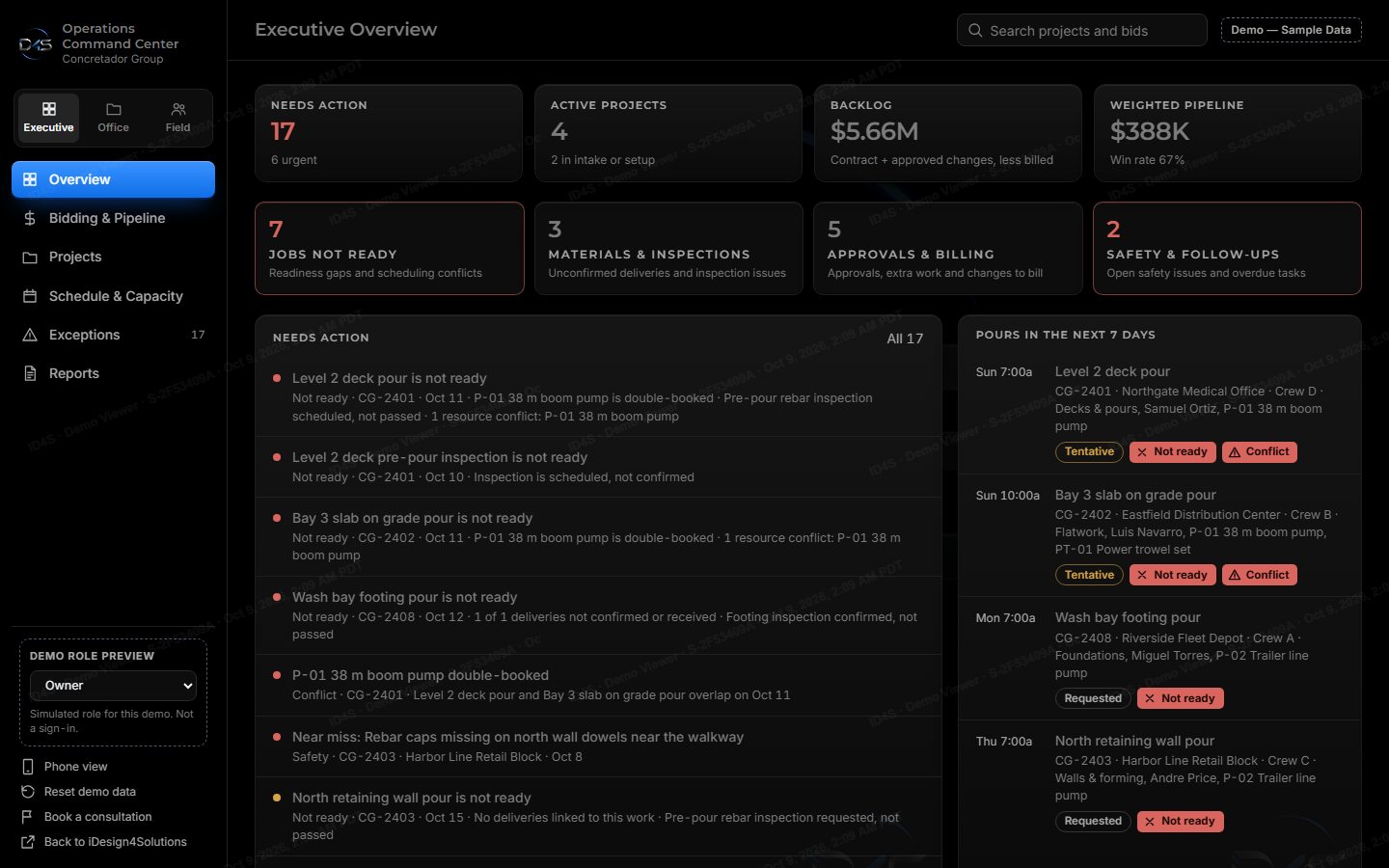Image resolution: width=1389 pixels, height=868 pixels.
Task: Click the Exceptions warning triangle icon
Action: [30, 335]
